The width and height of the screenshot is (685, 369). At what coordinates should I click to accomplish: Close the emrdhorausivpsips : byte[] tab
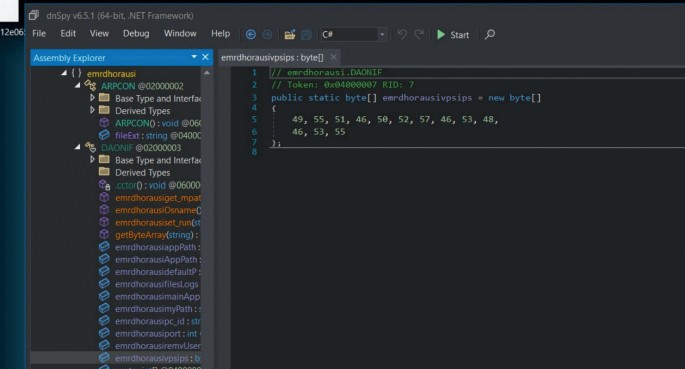pos(334,57)
